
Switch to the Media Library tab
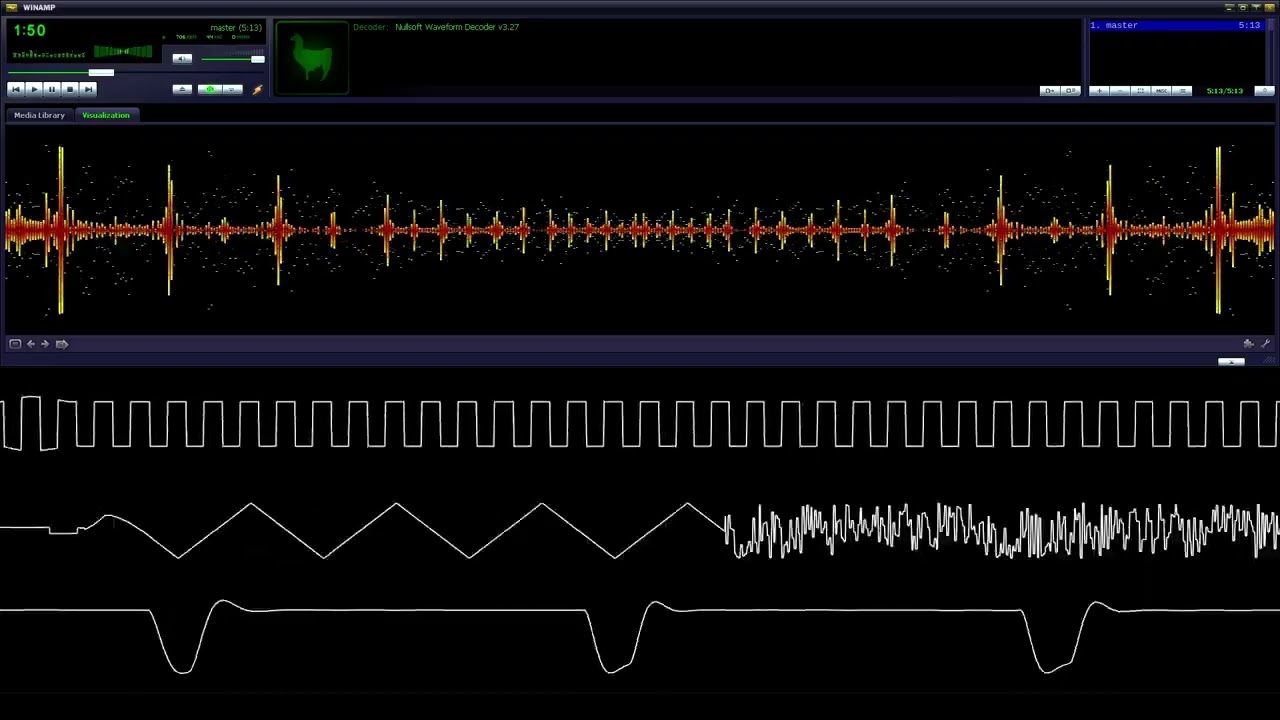click(x=39, y=115)
